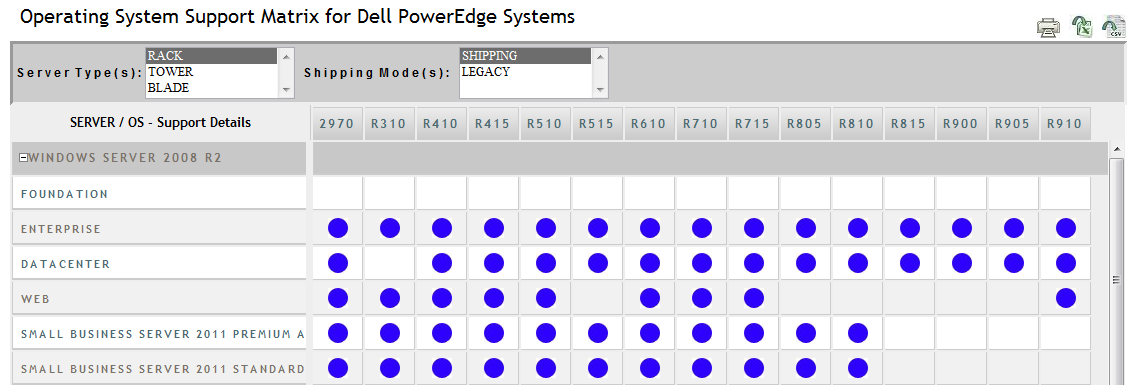Image resolution: width=1130 pixels, height=385 pixels.
Task: Click Enterprise support dot for R815
Action: pyautogui.click(x=909, y=229)
